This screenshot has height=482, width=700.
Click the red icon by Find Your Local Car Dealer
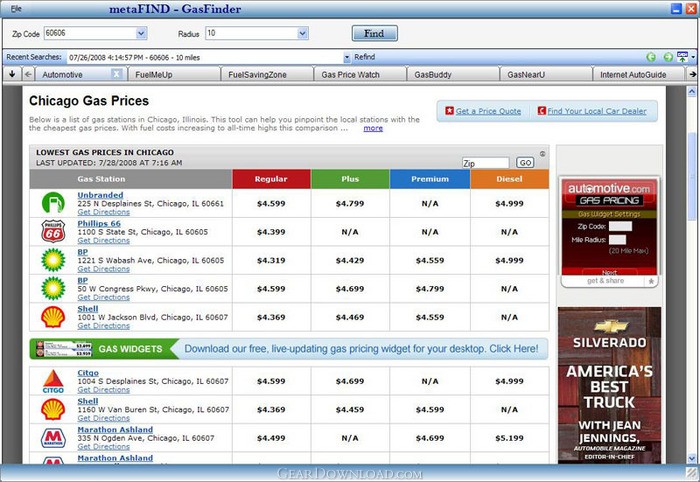point(542,111)
